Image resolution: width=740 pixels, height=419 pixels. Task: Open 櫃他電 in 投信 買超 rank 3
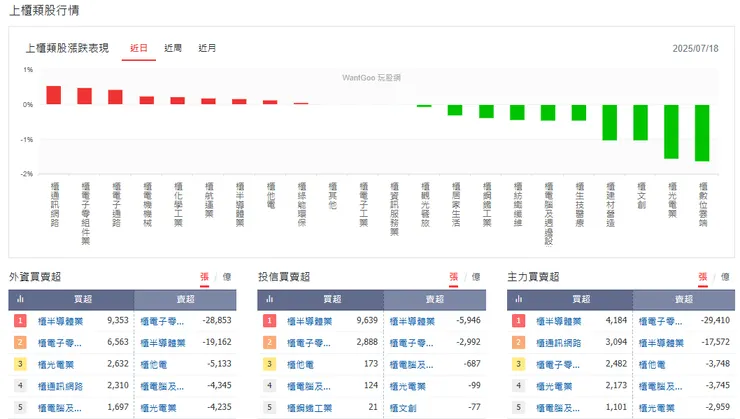coord(300,365)
